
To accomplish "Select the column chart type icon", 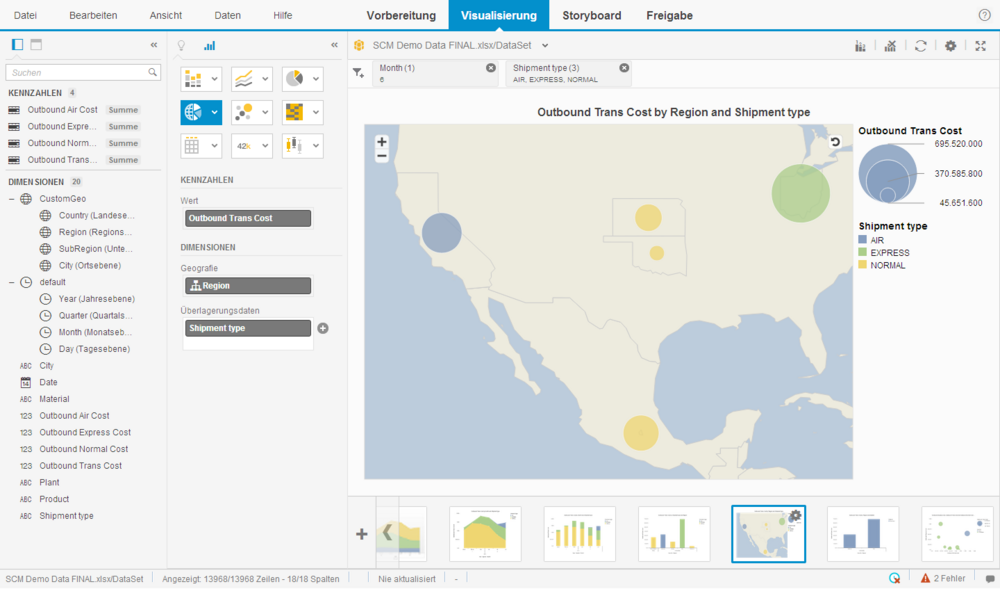I will 193,79.
